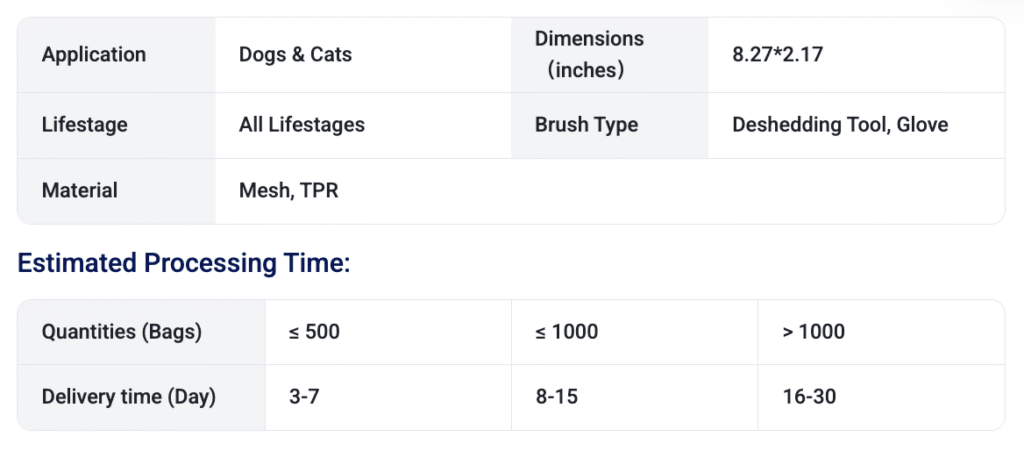Select the > 1000 quantity cell
Image resolution: width=1024 pixels, height=451 pixels.
click(x=814, y=331)
